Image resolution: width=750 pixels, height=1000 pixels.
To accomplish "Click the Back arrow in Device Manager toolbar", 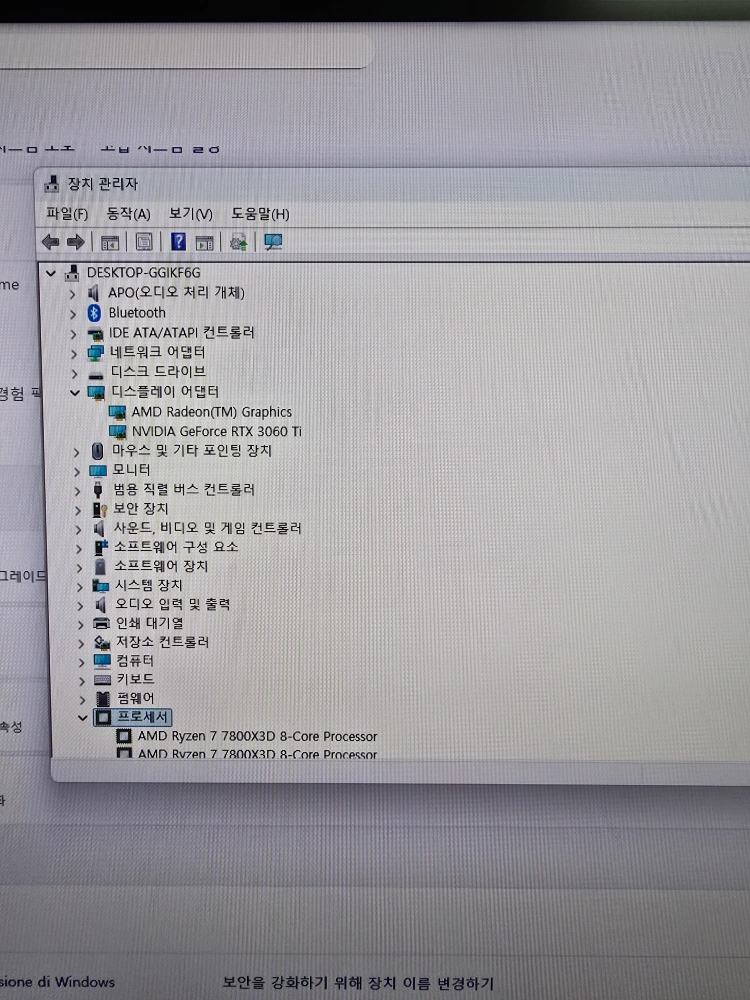I will tap(50, 242).
